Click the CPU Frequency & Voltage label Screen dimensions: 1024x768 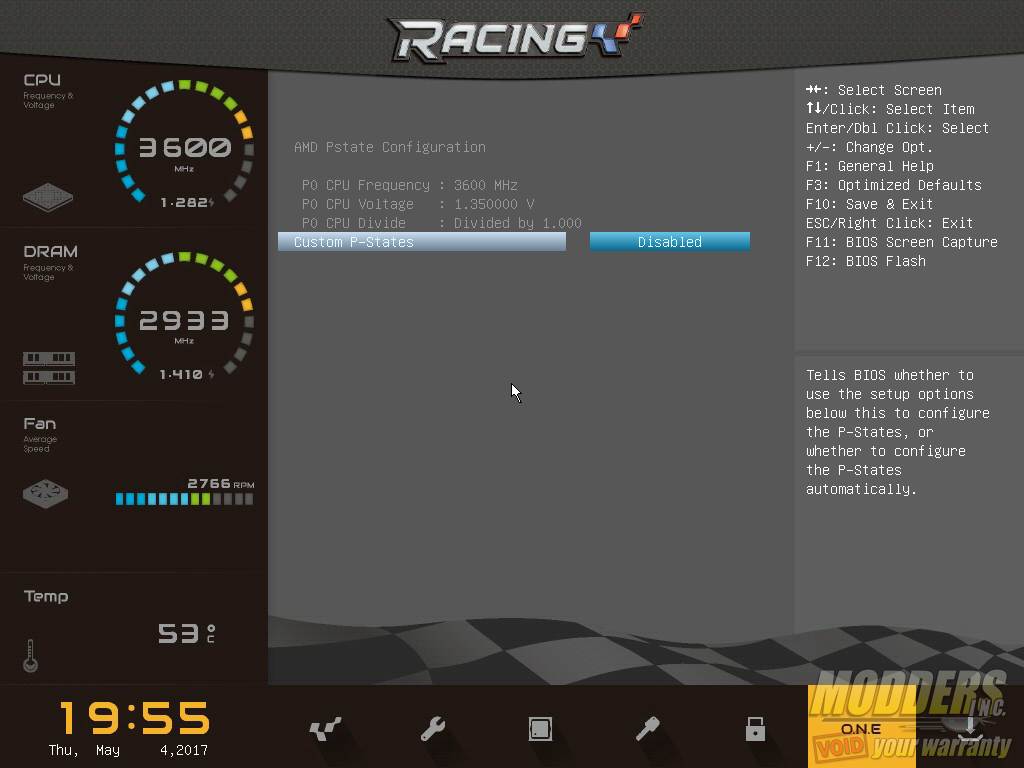click(48, 90)
